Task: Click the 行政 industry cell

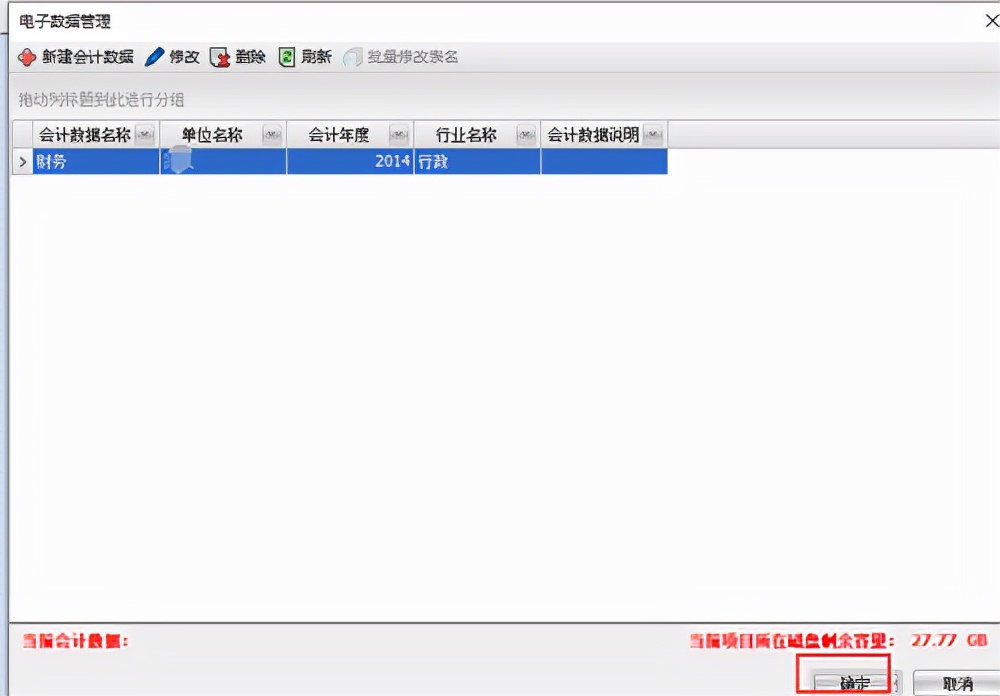Action: (x=435, y=161)
